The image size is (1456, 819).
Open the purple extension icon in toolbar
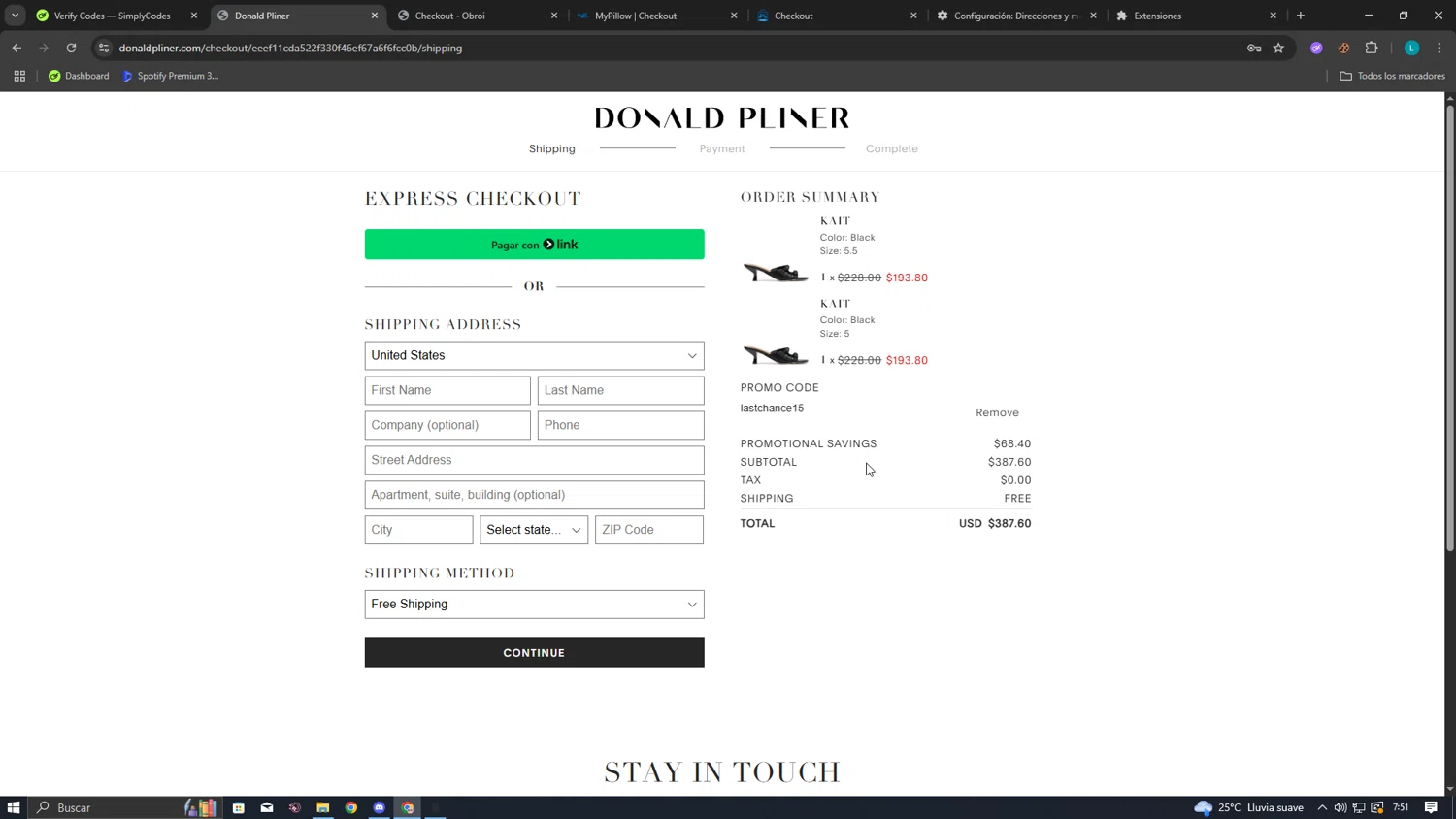[1316, 48]
